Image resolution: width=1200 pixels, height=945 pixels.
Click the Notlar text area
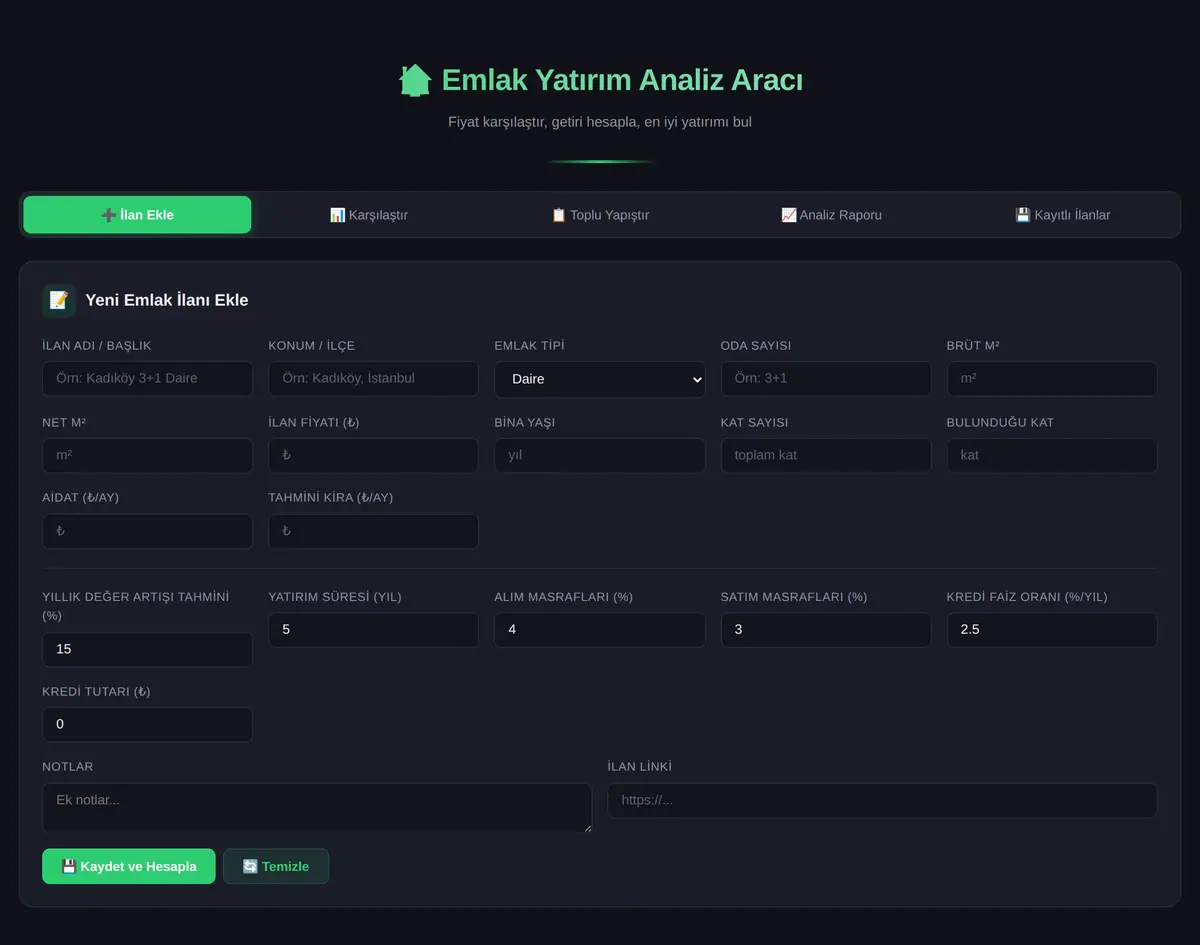point(317,807)
